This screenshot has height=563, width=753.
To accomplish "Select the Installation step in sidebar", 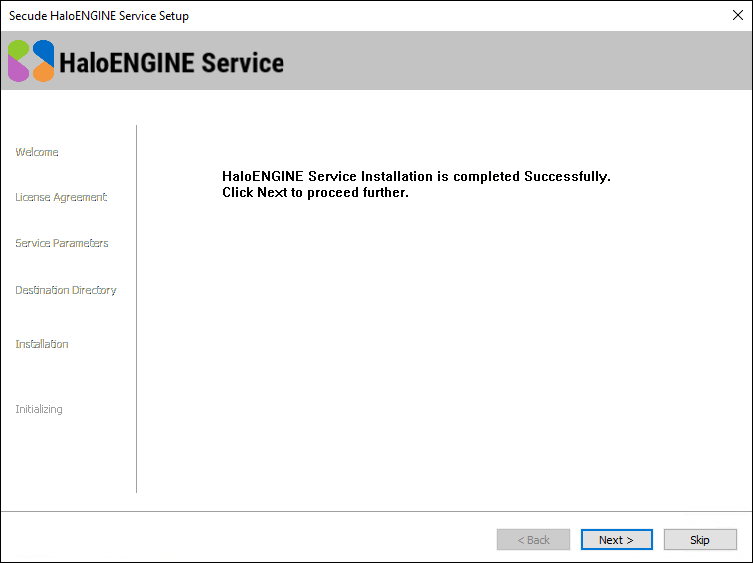I will (x=42, y=344).
